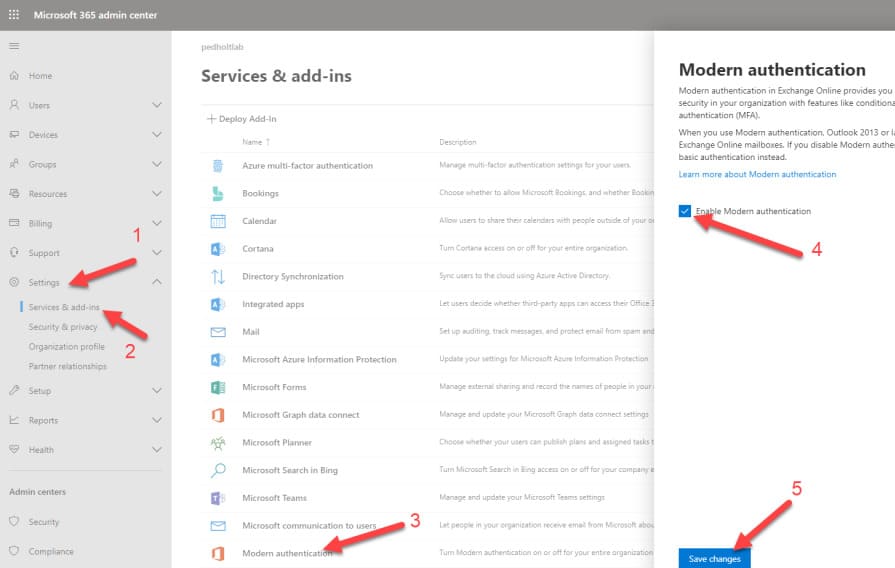This screenshot has height=568, width=895.
Task: Click the Settings gear icon
Action: pos(14,282)
